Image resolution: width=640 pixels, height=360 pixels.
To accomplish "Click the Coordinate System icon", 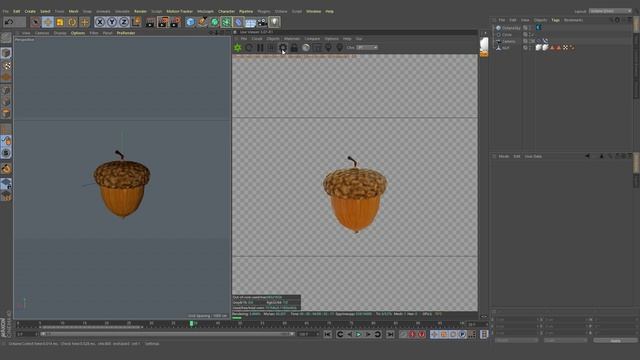I will pos(136,22).
